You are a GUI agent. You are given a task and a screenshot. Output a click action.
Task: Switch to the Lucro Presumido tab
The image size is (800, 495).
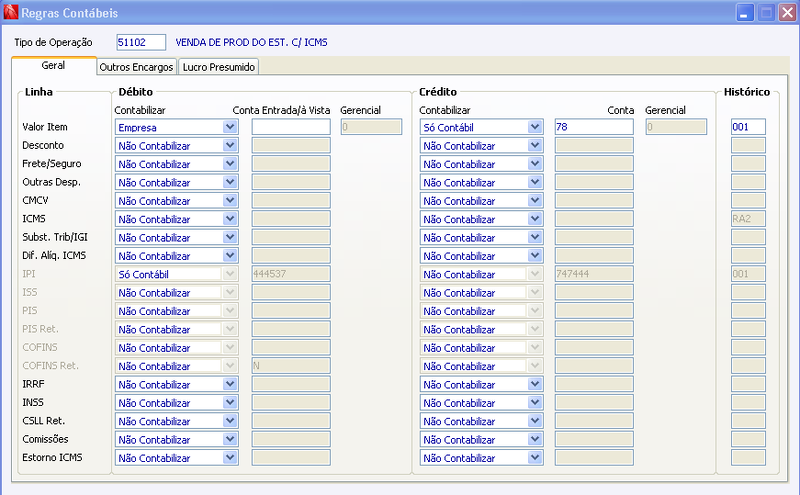(218, 67)
